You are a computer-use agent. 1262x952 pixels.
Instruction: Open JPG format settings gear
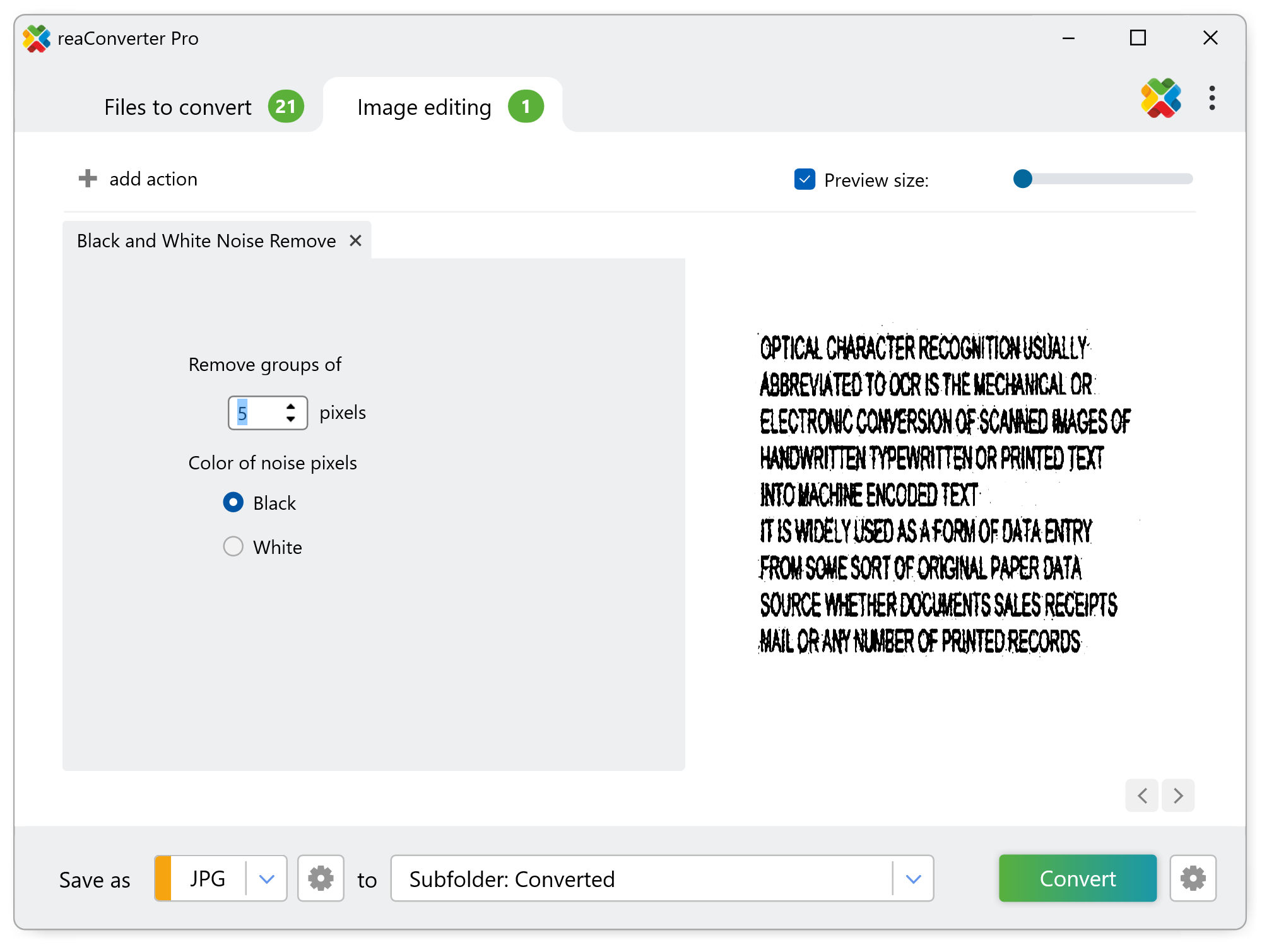321,878
